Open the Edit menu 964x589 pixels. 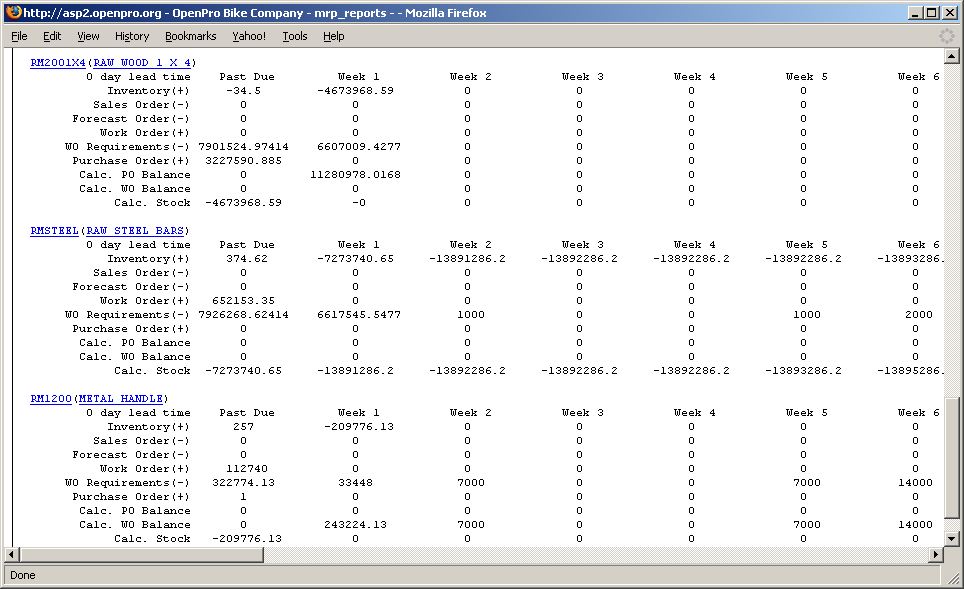[x=52, y=36]
